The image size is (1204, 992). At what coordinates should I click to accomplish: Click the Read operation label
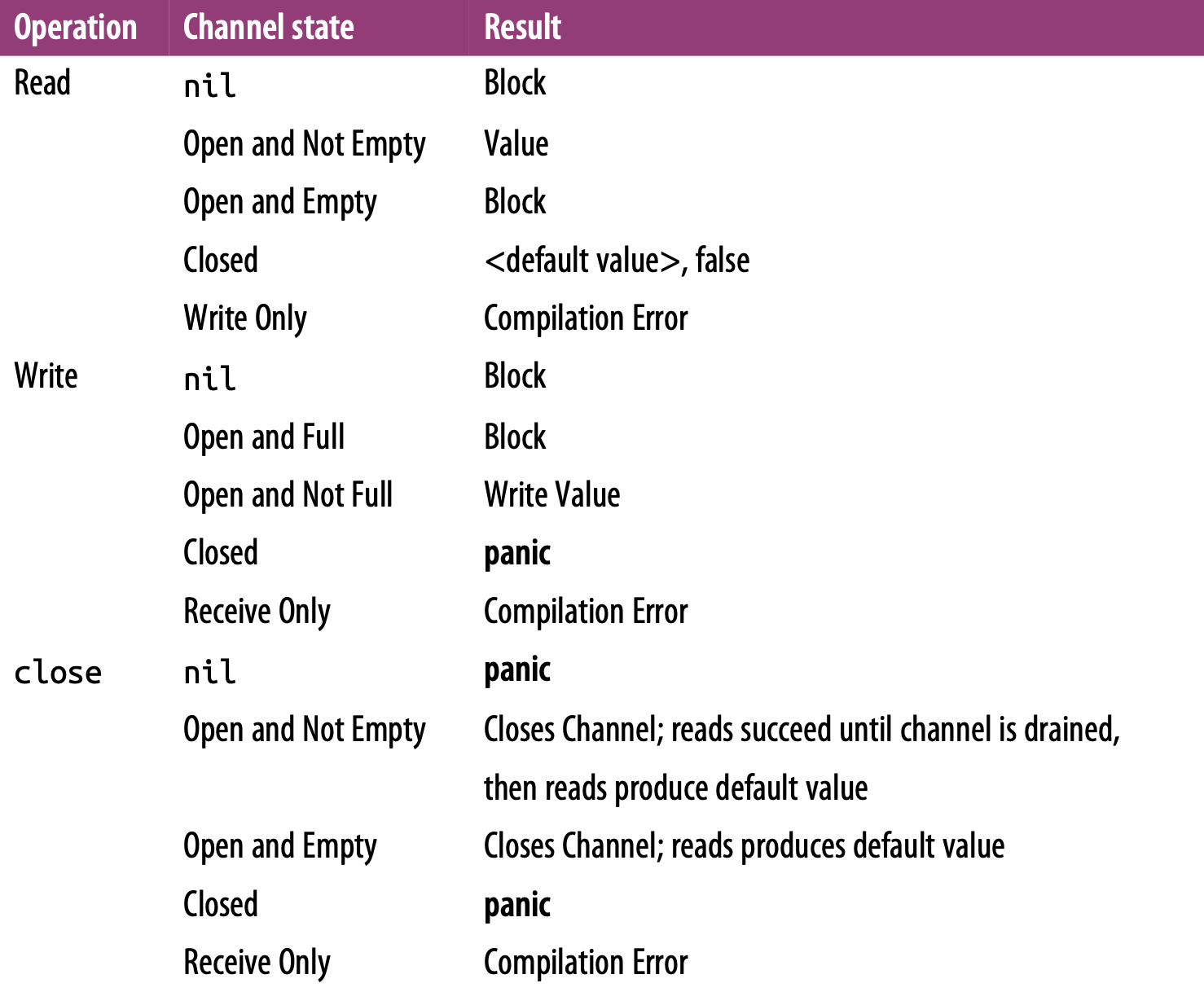42,83
